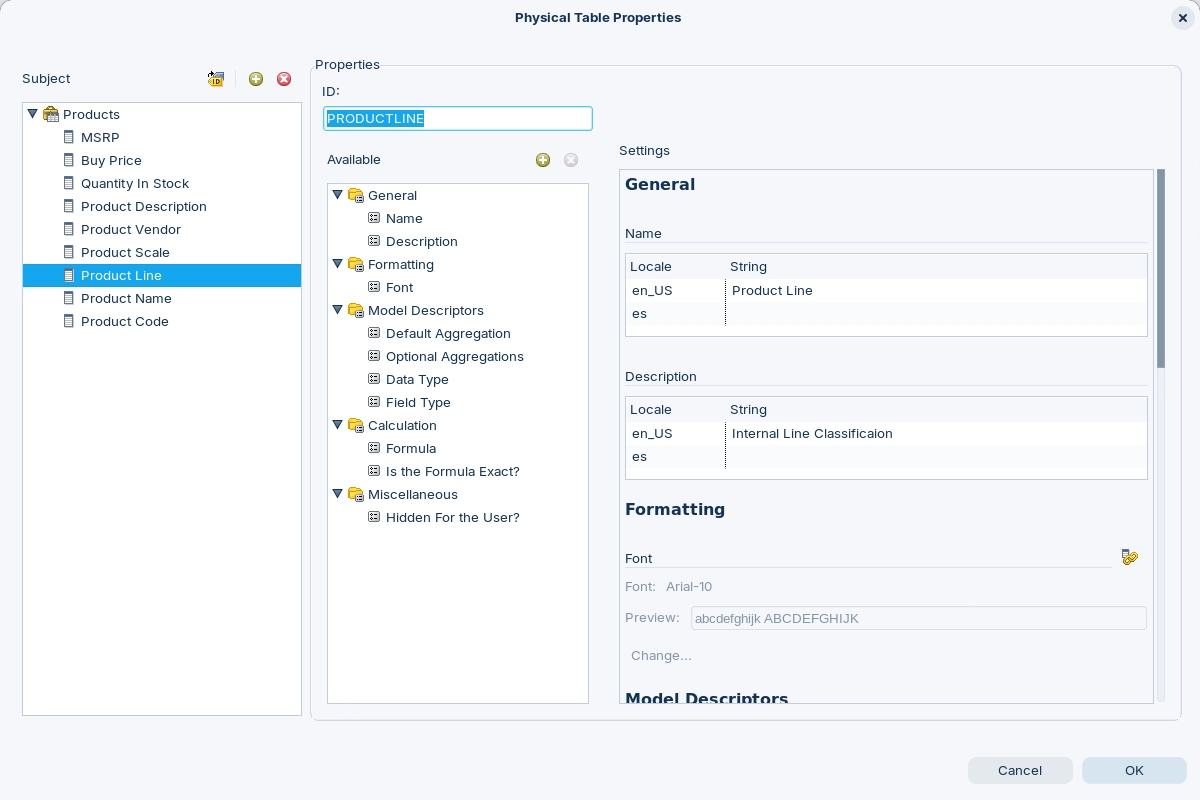Select the Data Type property
The image size is (1200, 800).
pyautogui.click(x=417, y=379)
